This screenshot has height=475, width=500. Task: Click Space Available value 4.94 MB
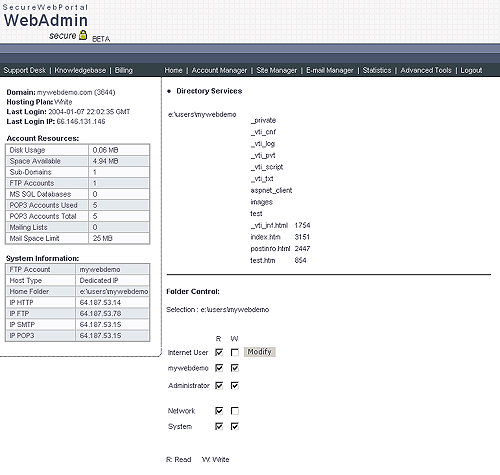pyautogui.click(x=105, y=161)
